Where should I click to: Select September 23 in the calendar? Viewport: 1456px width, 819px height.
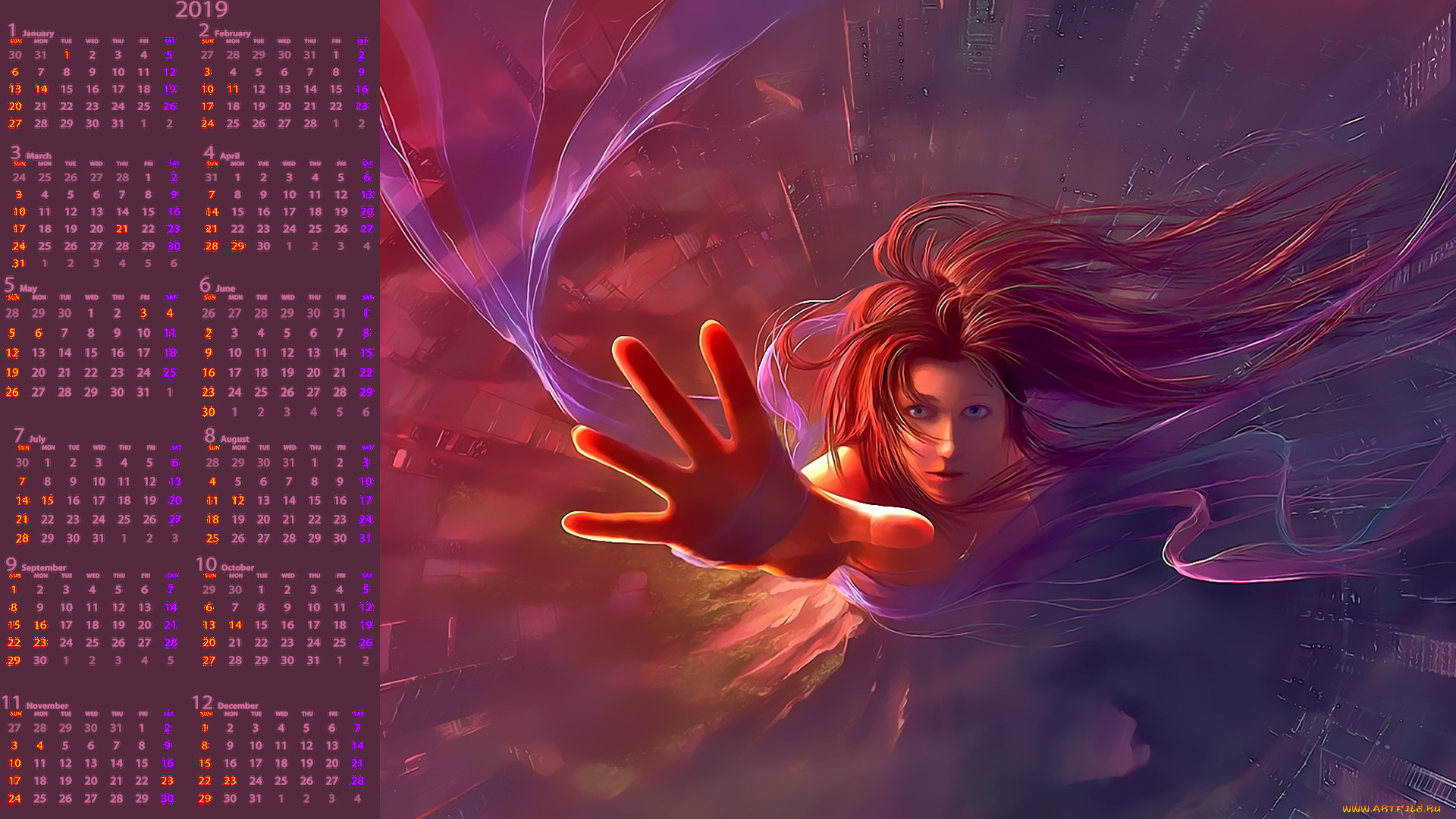(x=40, y=643)
